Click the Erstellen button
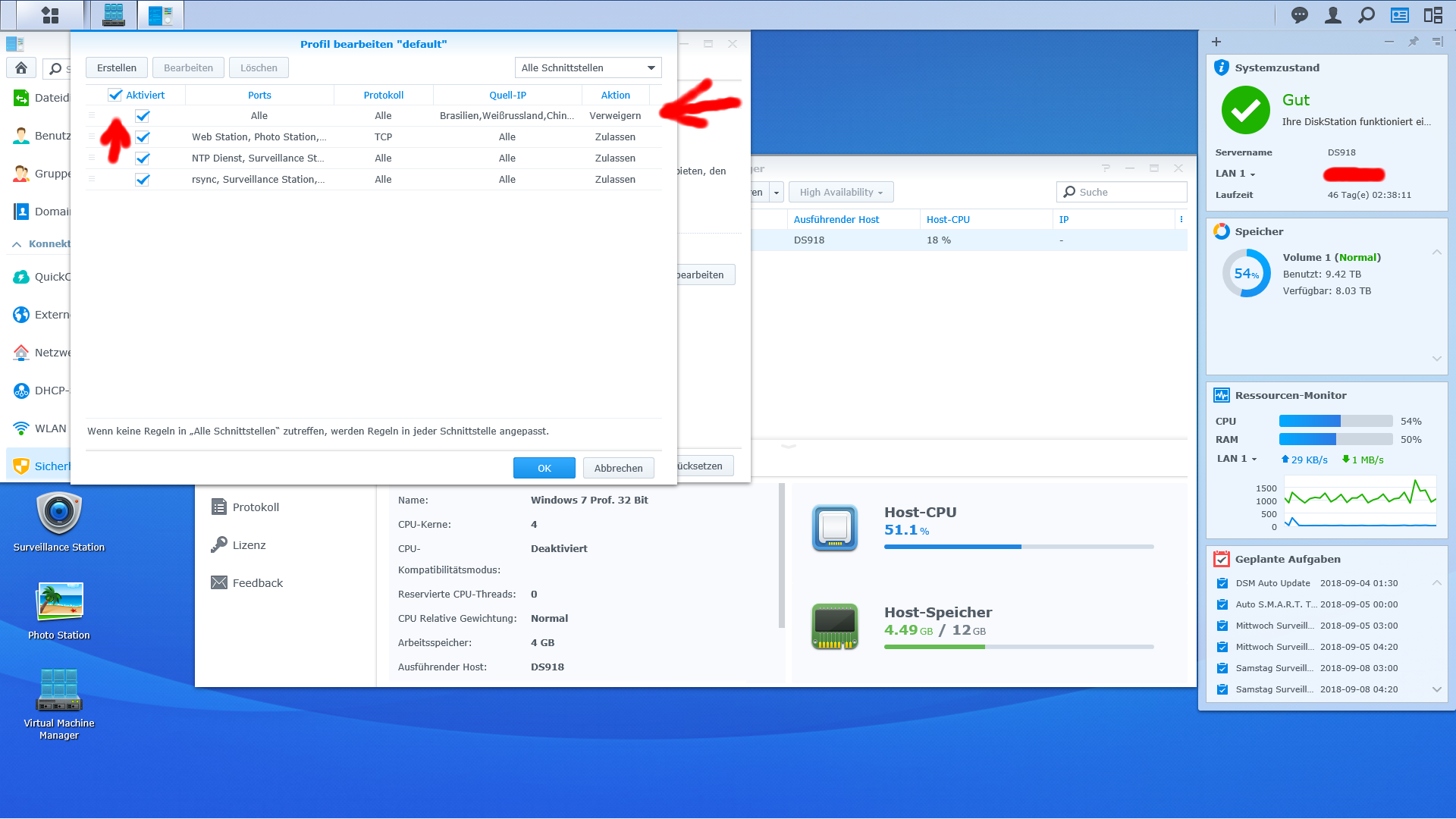The image size is (1456, 819). click(116, 68)
